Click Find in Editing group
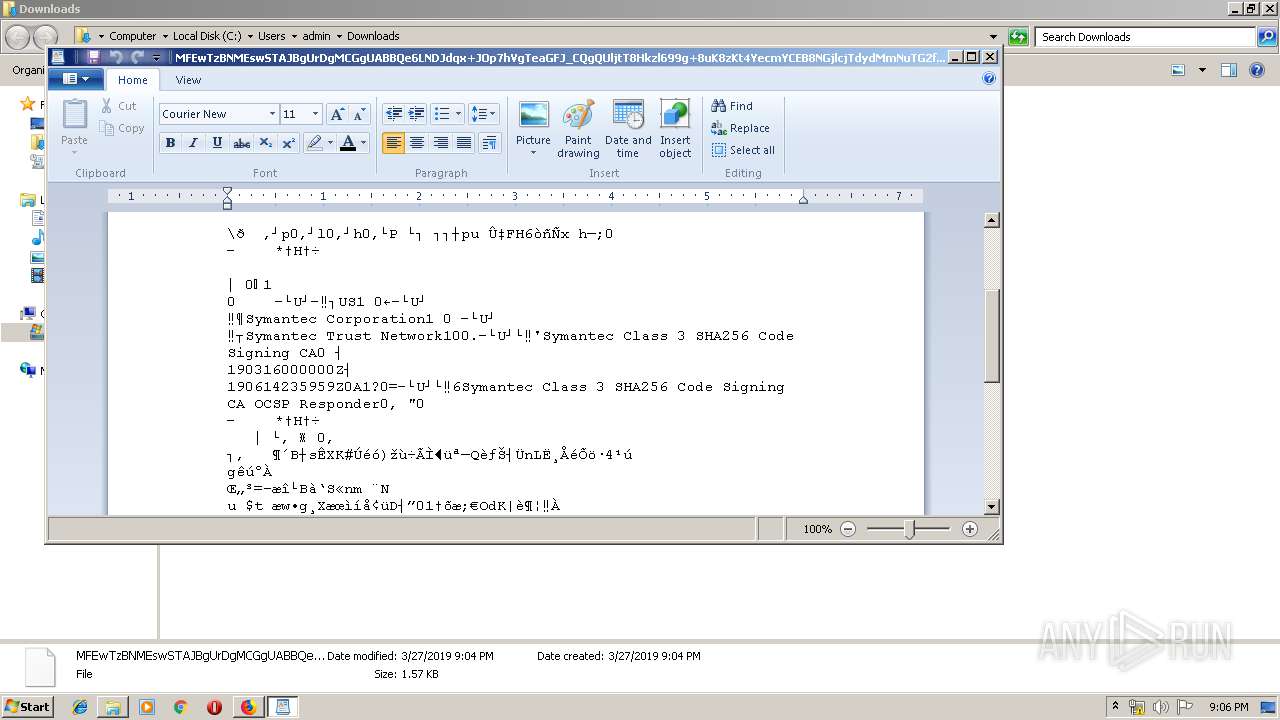 point(732,106)
